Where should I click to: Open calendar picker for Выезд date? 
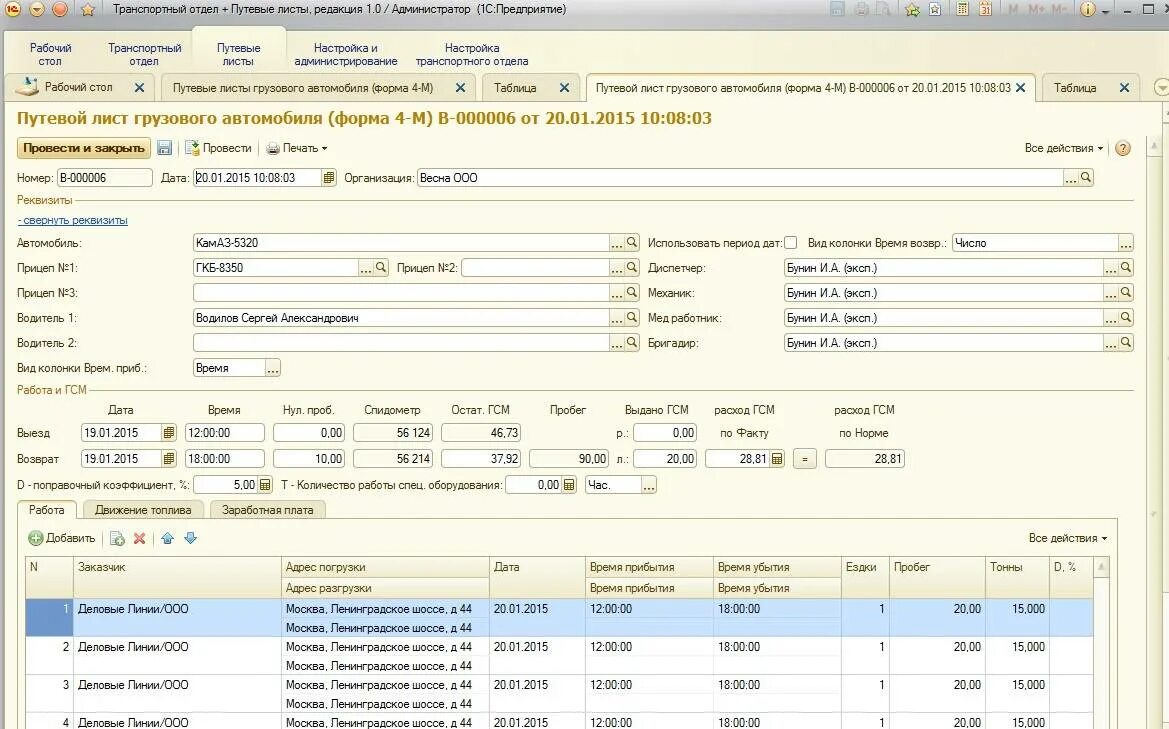[169, 432]
